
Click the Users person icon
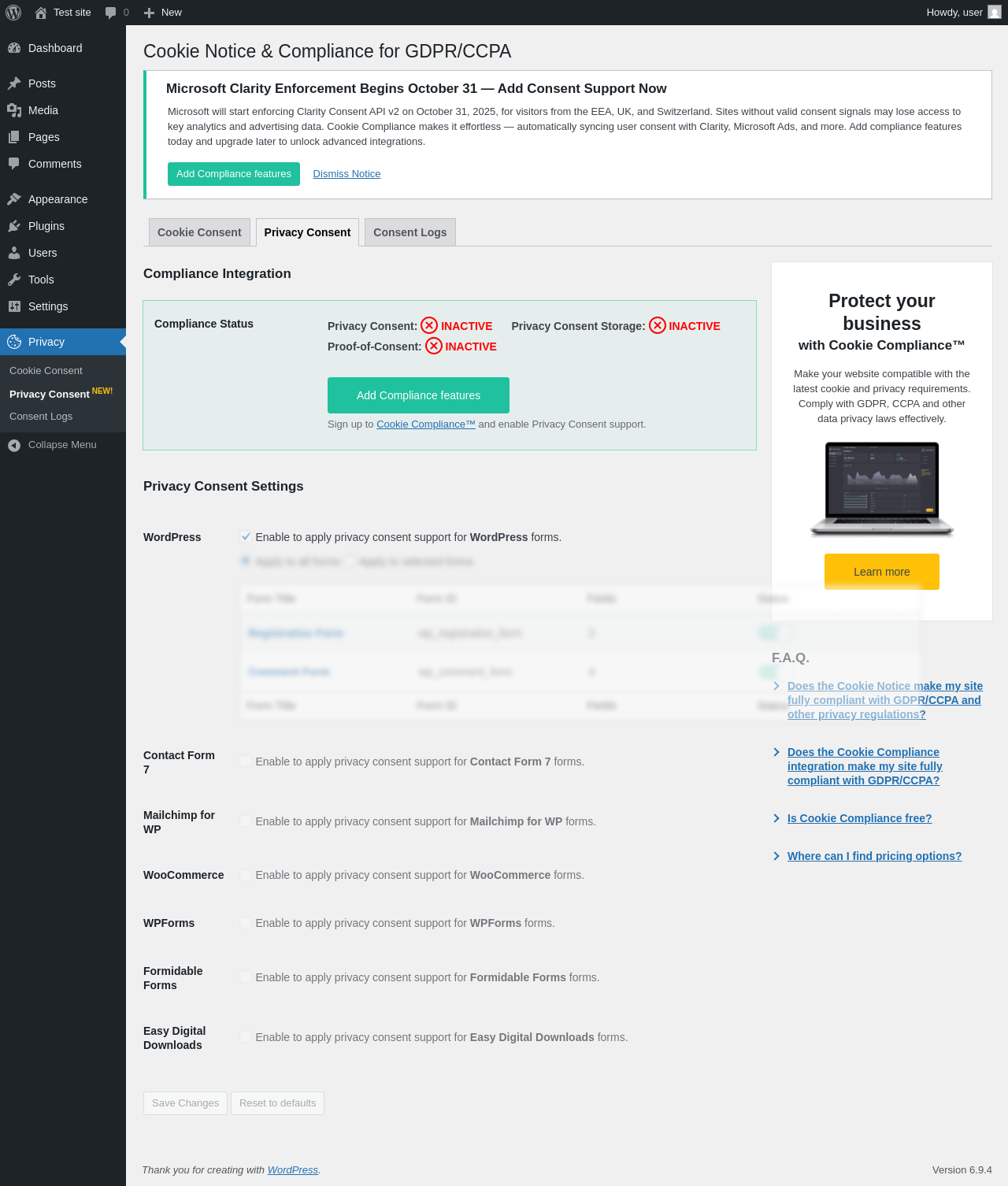(14, 253)
